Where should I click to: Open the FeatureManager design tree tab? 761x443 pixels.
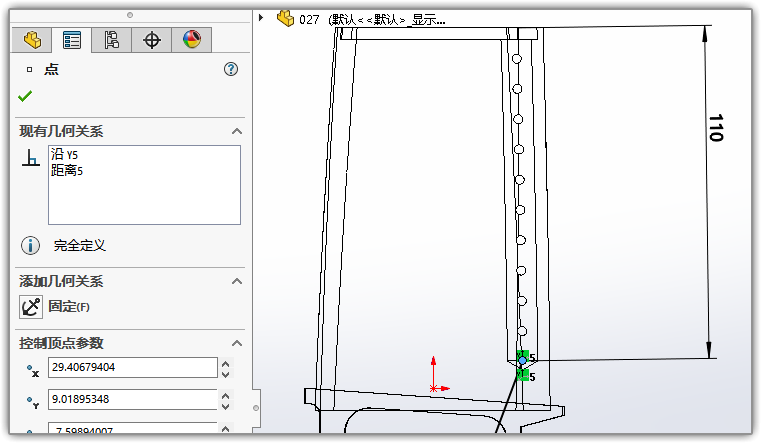[x=32, y=40]
